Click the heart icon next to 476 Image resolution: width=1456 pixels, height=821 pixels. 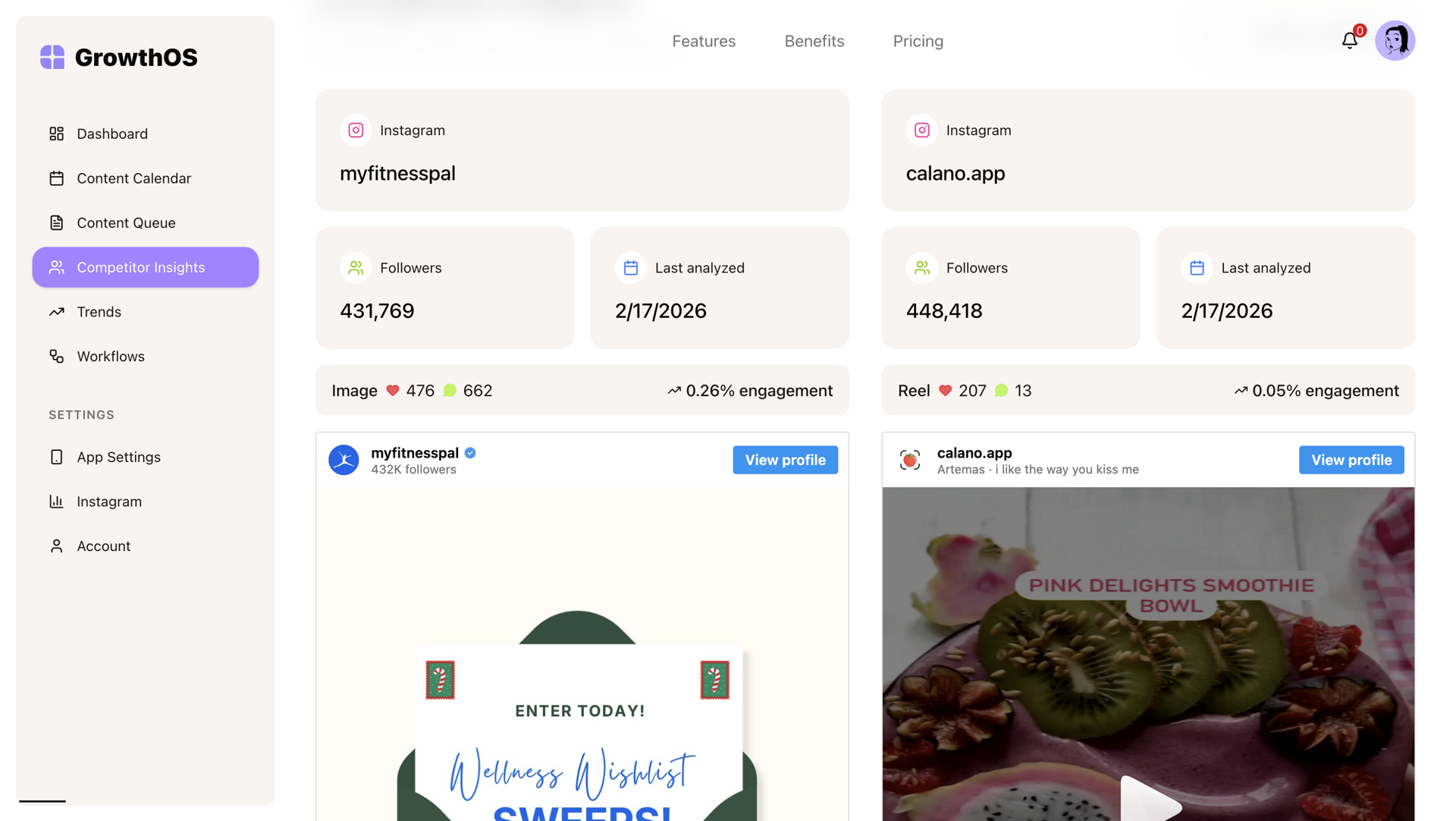[392, 390]
